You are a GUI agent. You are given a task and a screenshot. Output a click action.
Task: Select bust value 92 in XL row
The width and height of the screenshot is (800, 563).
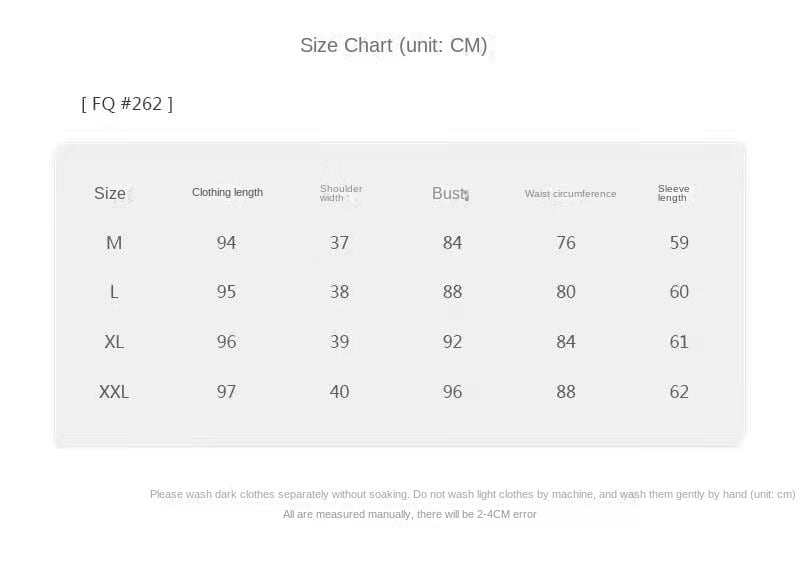[453, 342]
